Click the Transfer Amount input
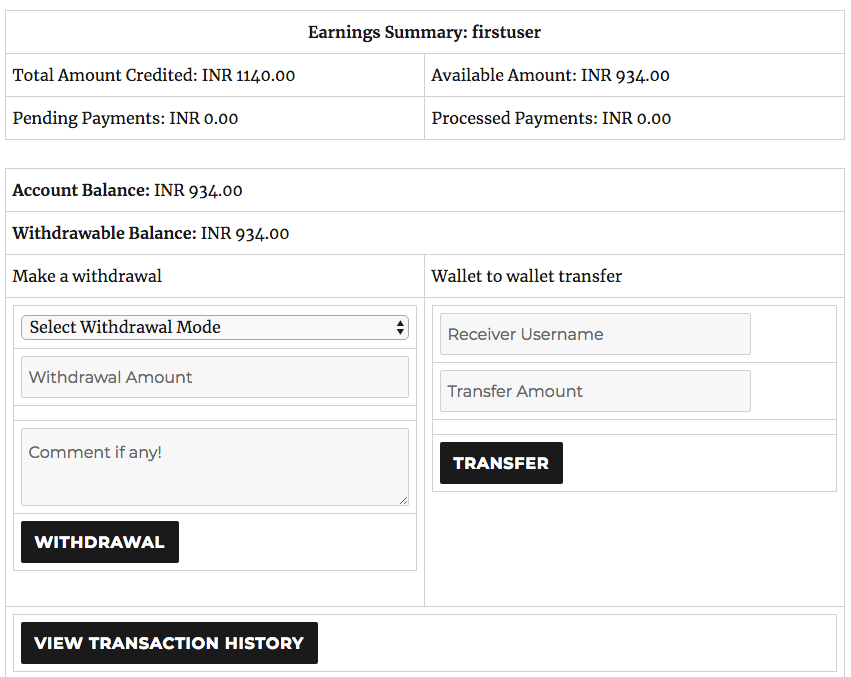The width and height of the screenshot is (851, 677). pyautogui.click(x=595, y=391)
